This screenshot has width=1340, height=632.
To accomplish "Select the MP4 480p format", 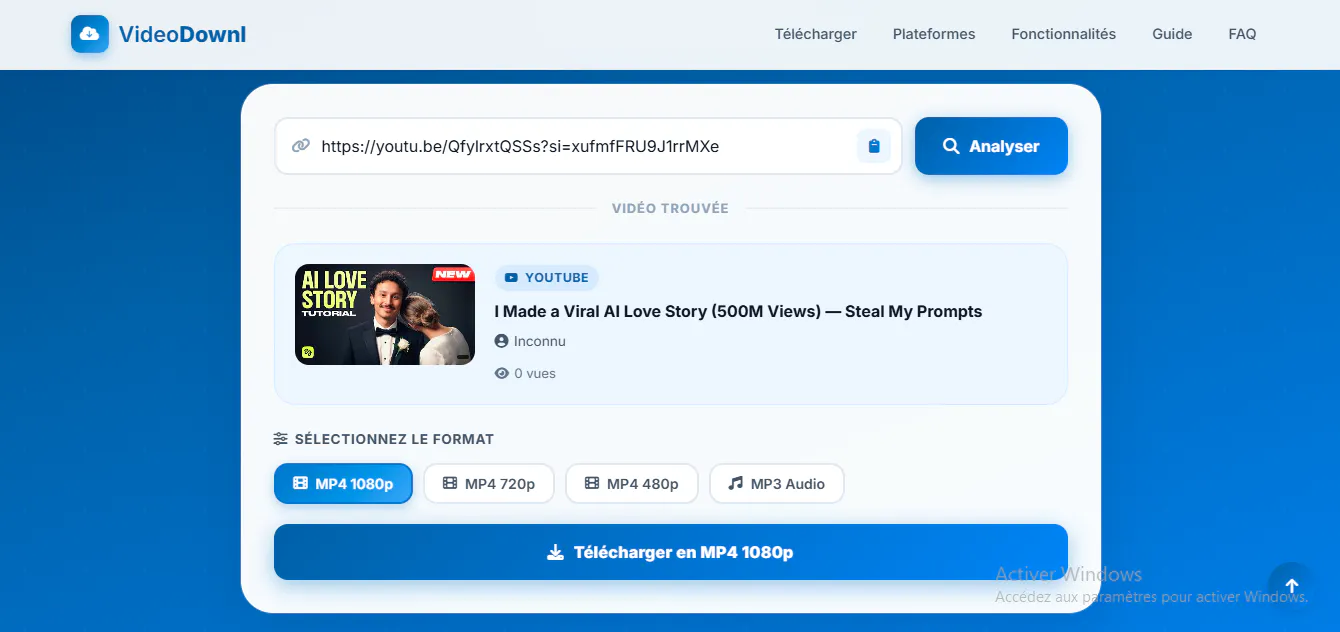I will pyautogui.click(x=632, y=484).
